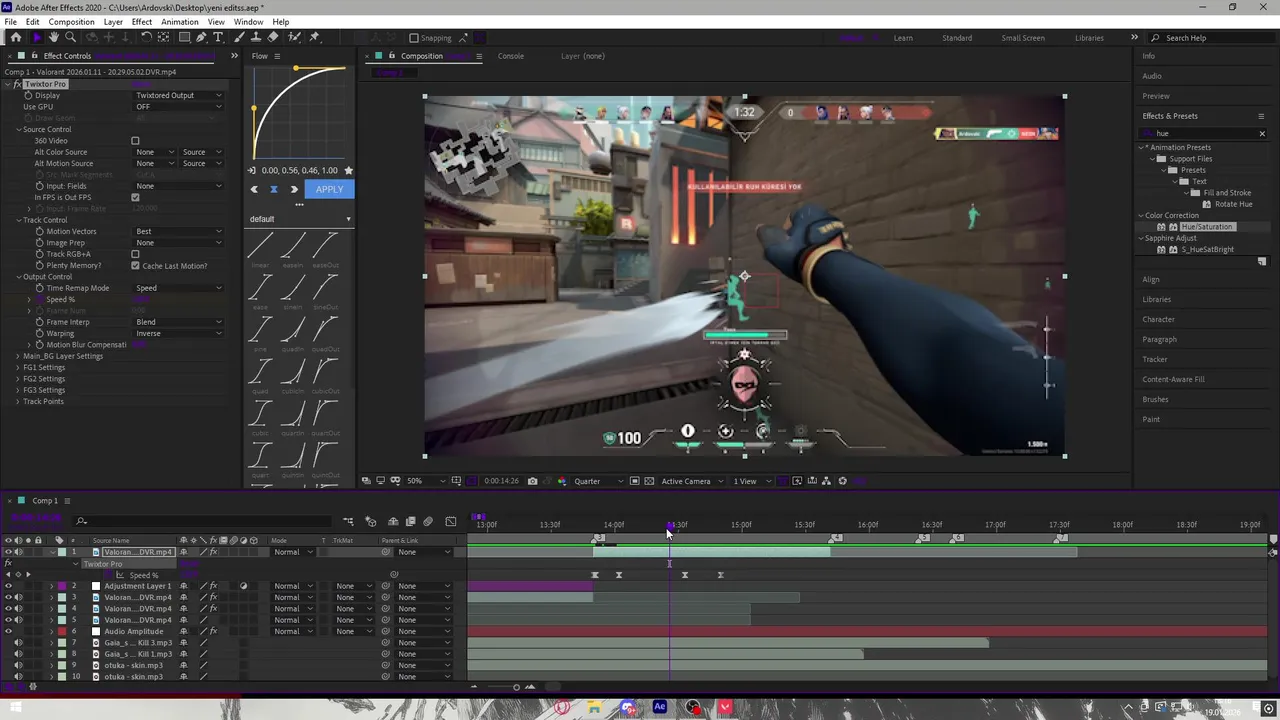Viewport: 1280px width, 720px height.
Task: Select the Brush tool
Action: click(241, 38)
